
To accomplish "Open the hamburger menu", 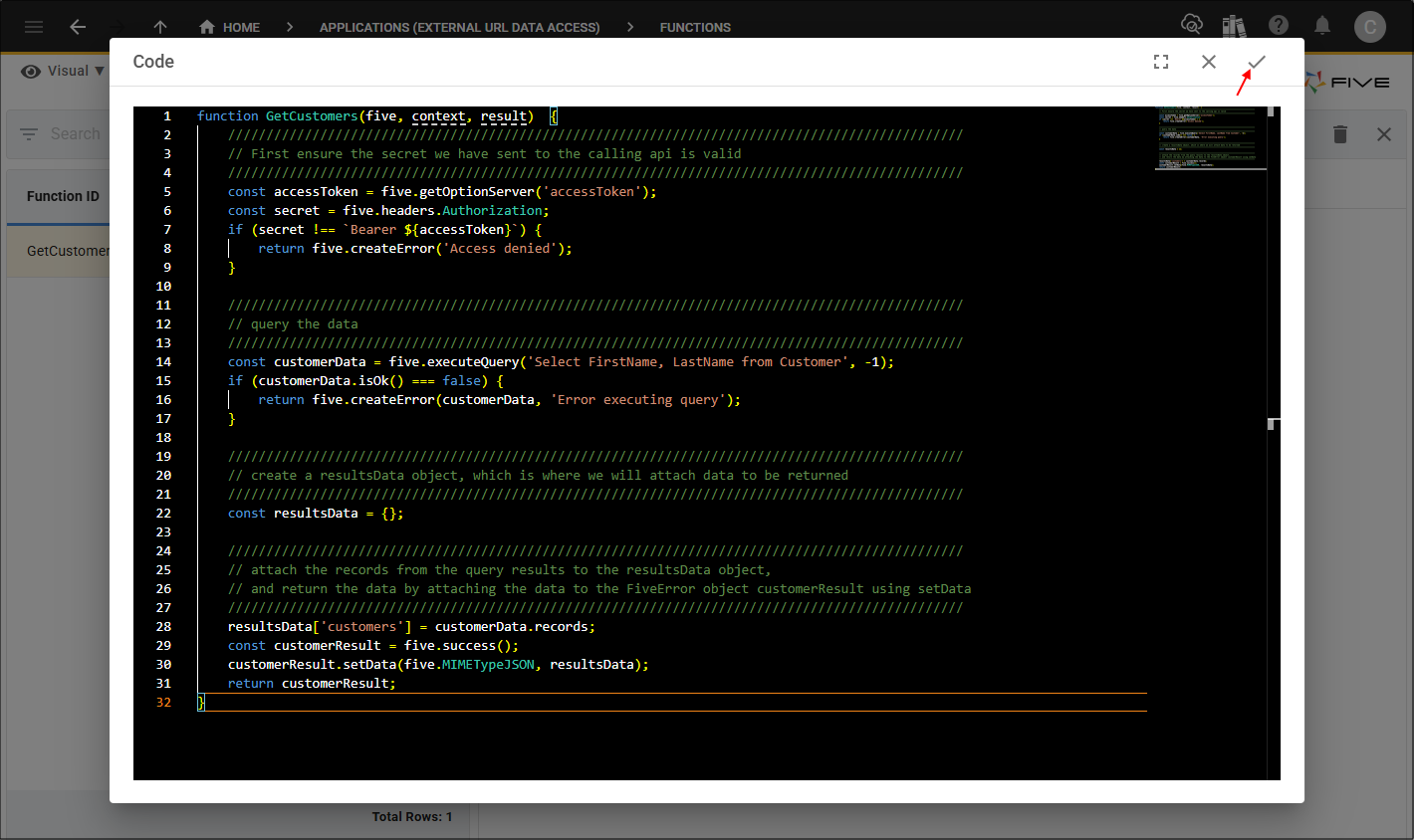I will (34, 27).
